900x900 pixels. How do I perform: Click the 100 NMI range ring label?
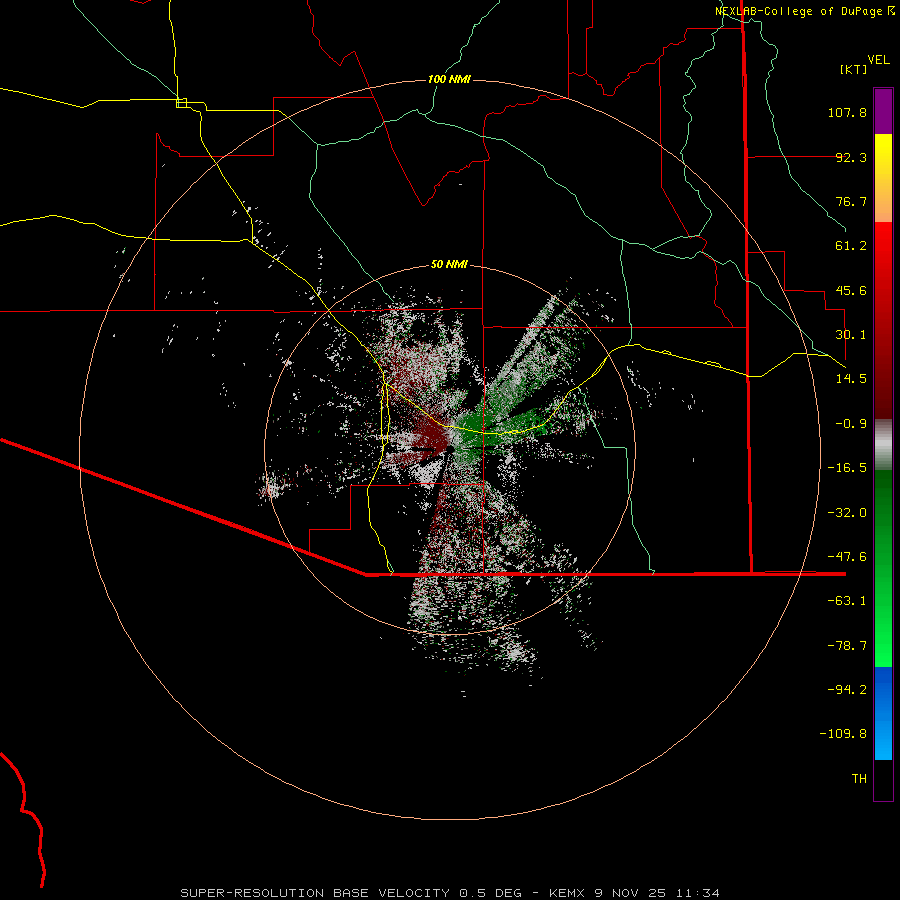tap(449, 79)
